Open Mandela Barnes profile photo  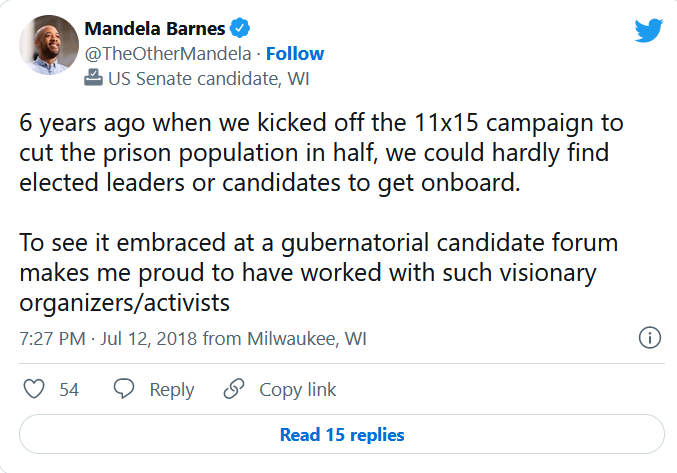pos(46,46)
